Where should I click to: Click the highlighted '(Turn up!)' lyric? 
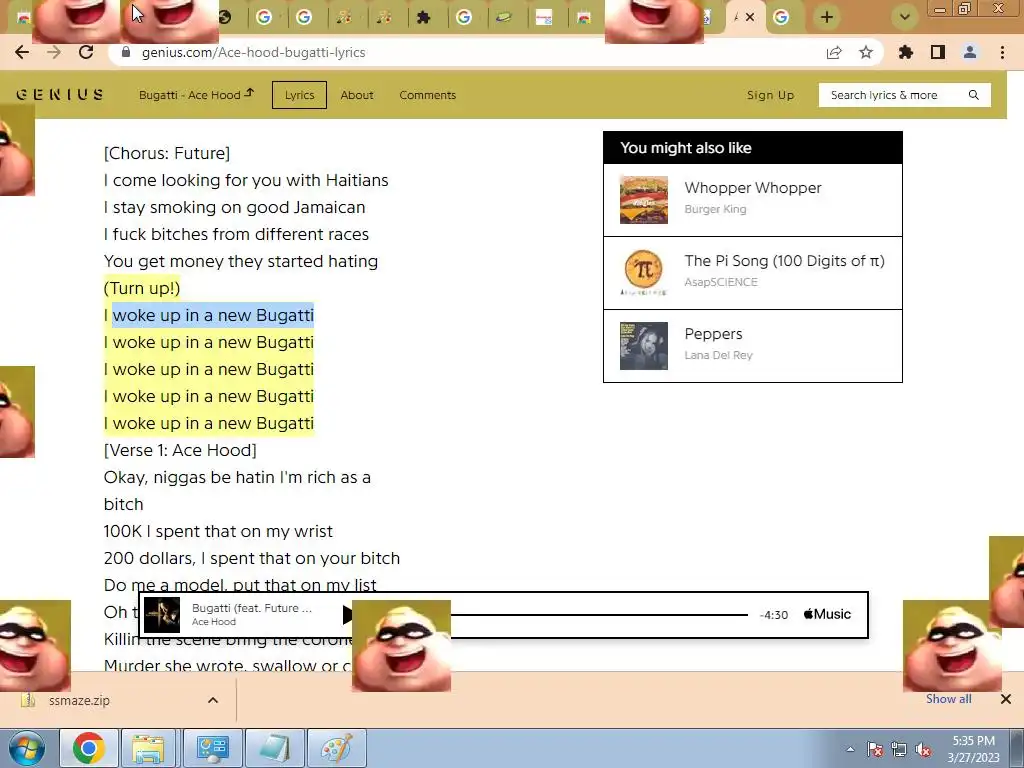(142, 288)
